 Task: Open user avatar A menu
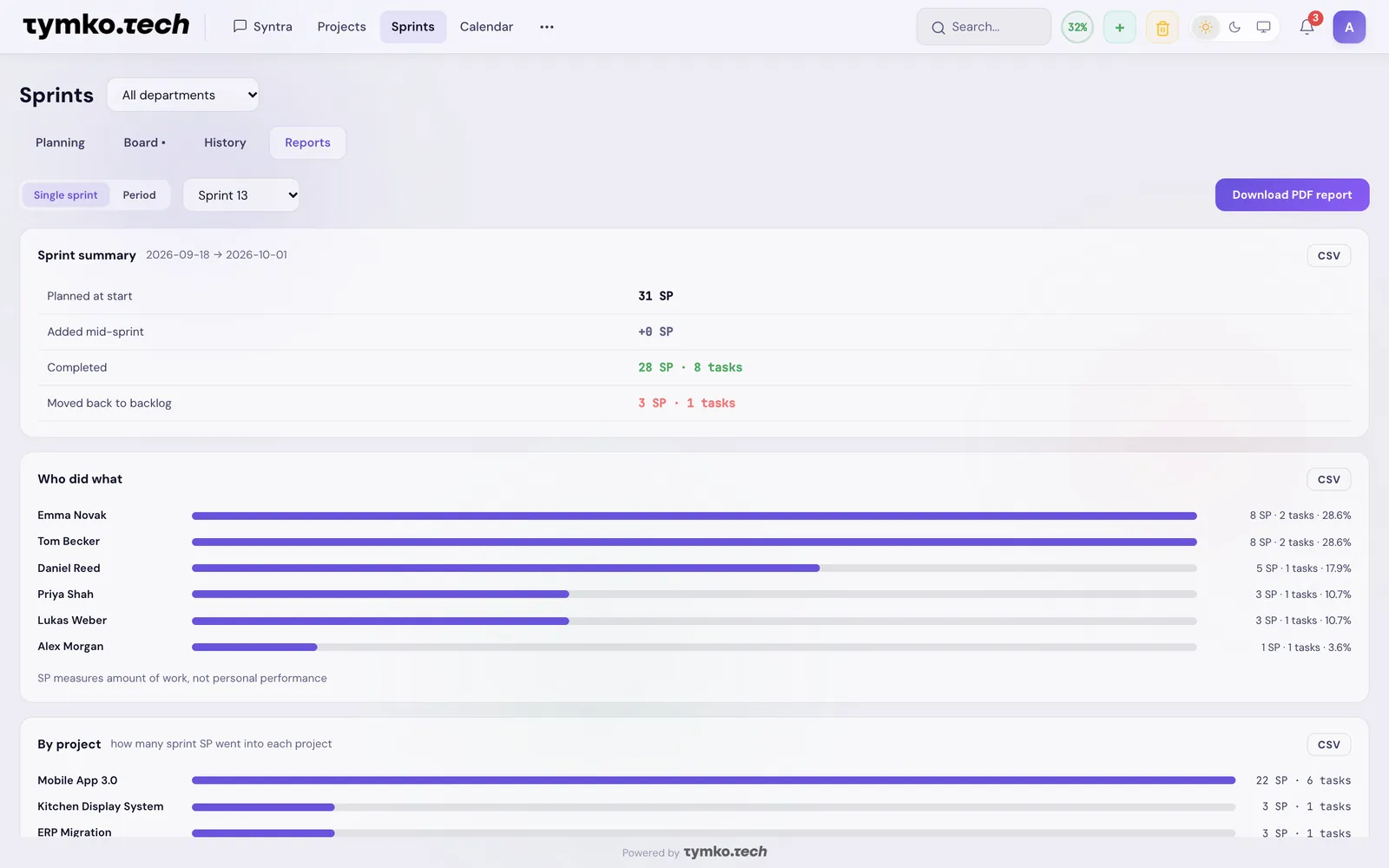(x=1349, y=27)
